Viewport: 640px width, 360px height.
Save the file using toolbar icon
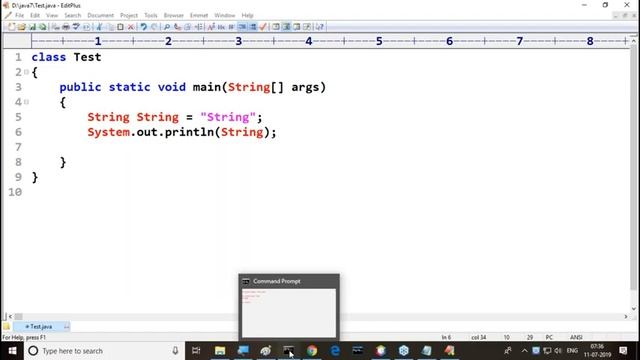click(x=32, y=27)
